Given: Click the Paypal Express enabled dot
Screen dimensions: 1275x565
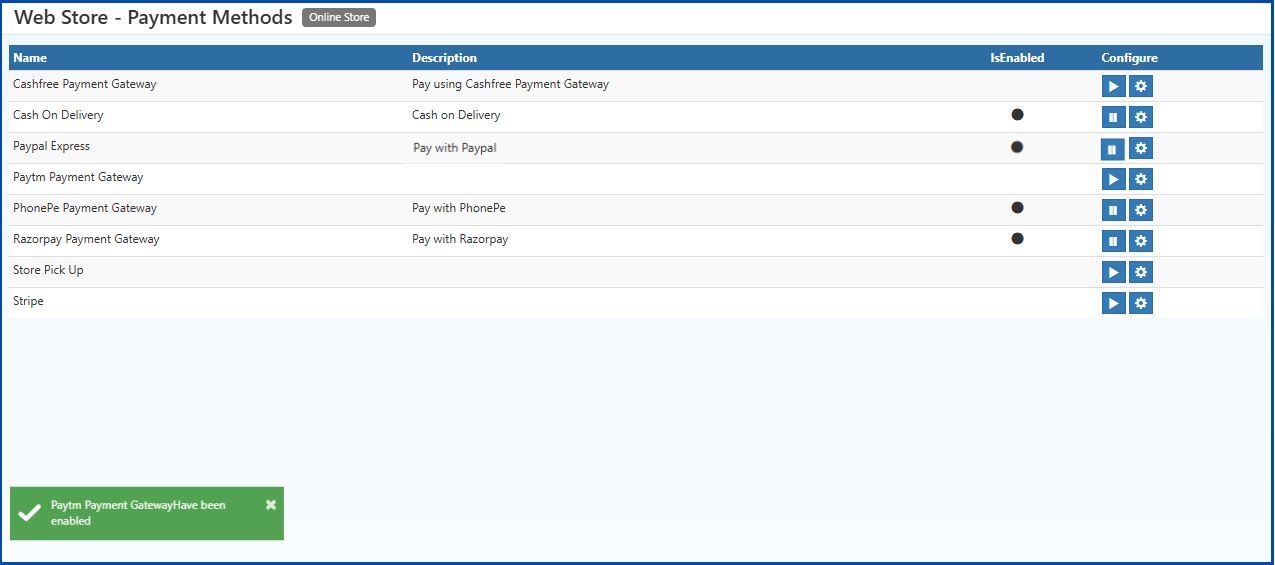Looking at the screenshot, I should coord(1017,146).
